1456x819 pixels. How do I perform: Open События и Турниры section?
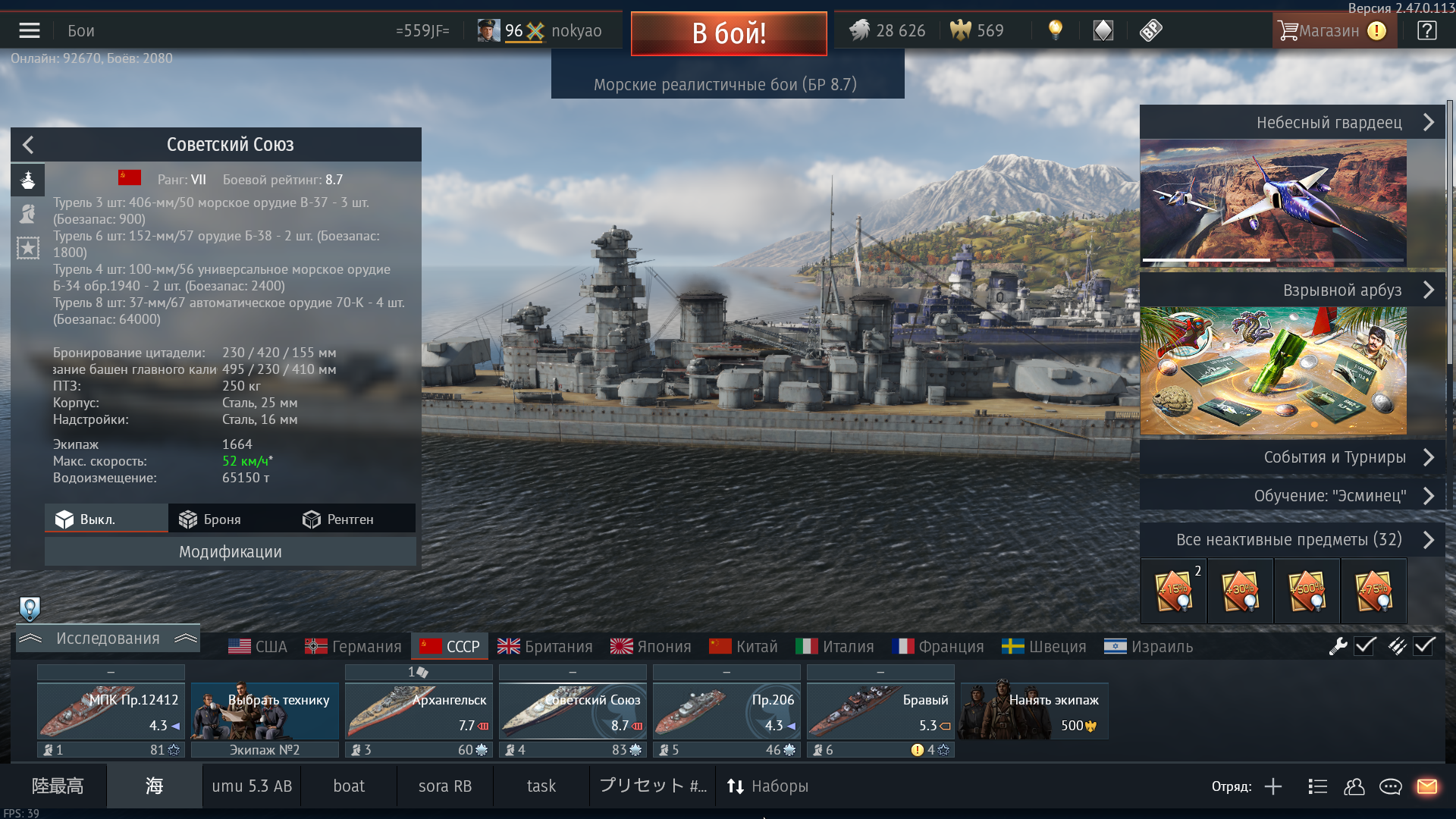(1292, 457)
